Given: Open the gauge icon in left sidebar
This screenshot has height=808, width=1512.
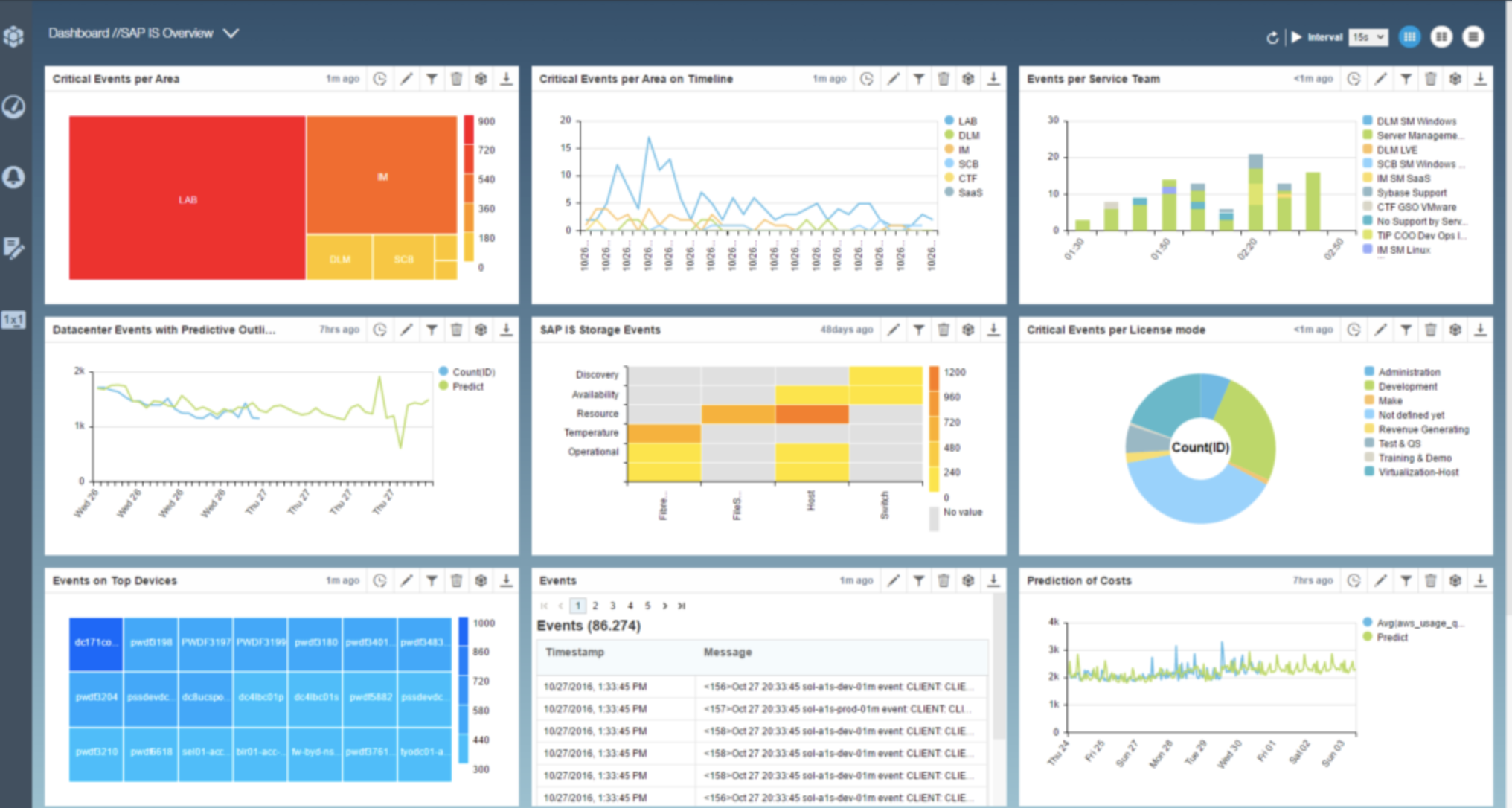Looking at the screenshot, I should (13, 106).
